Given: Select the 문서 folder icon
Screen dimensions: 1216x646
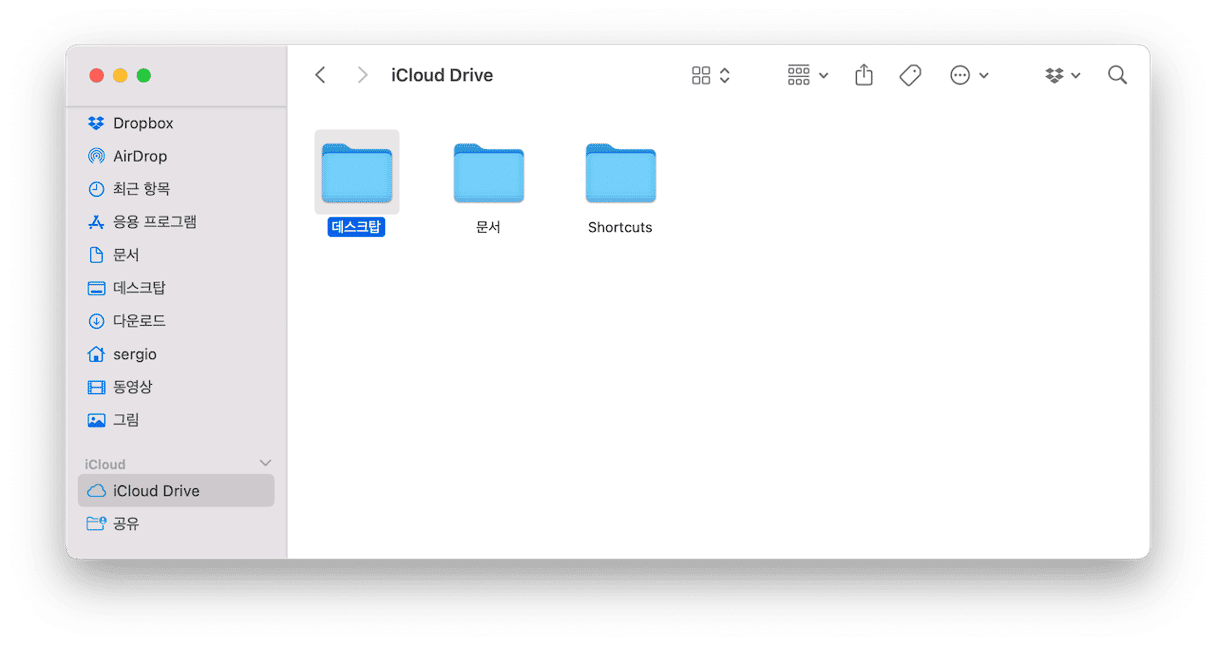Looking at the screenshot, I should (489, 173).
